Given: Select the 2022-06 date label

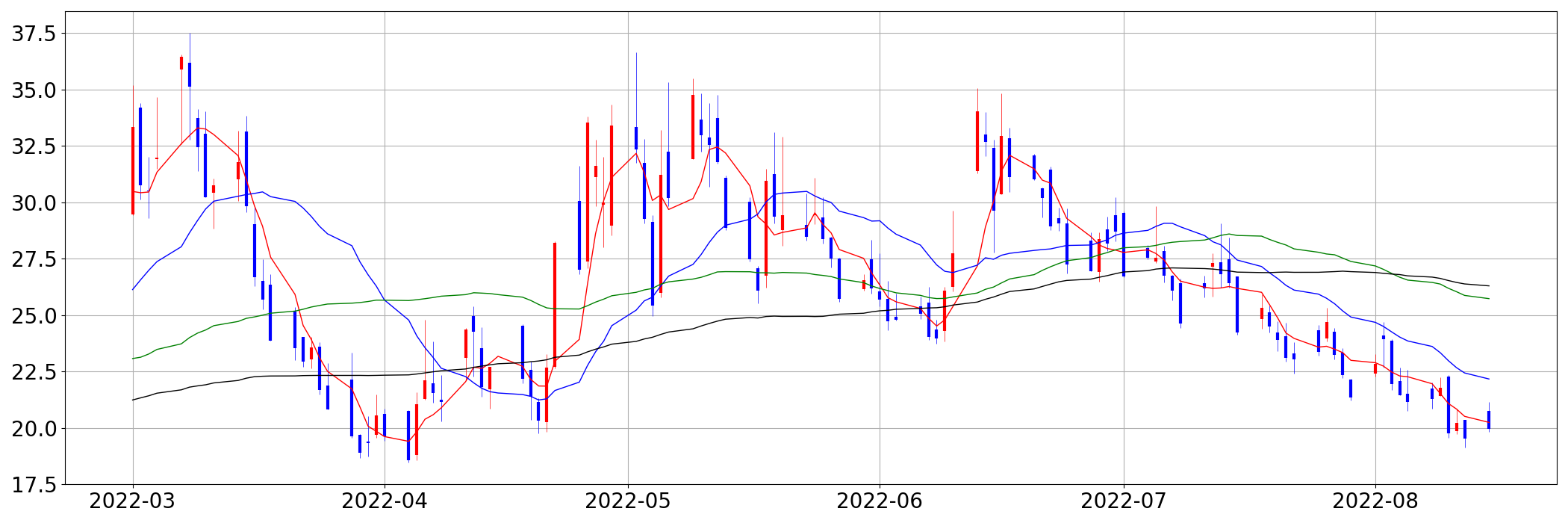Looking at the screenshot, I should 880,501.
